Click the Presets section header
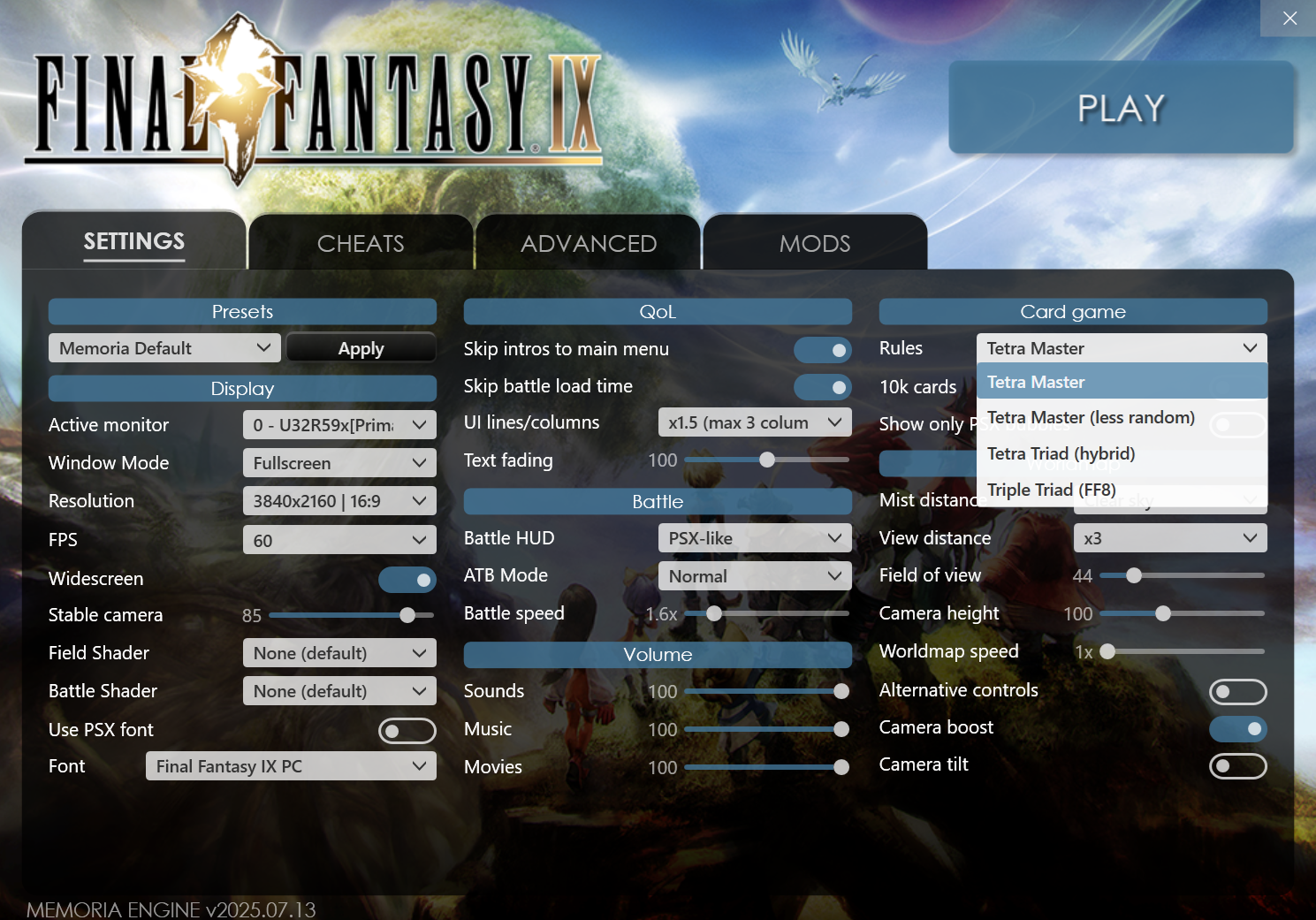Image resolution: width=1316 pixels, height=920 pixels. coord(242,312)
